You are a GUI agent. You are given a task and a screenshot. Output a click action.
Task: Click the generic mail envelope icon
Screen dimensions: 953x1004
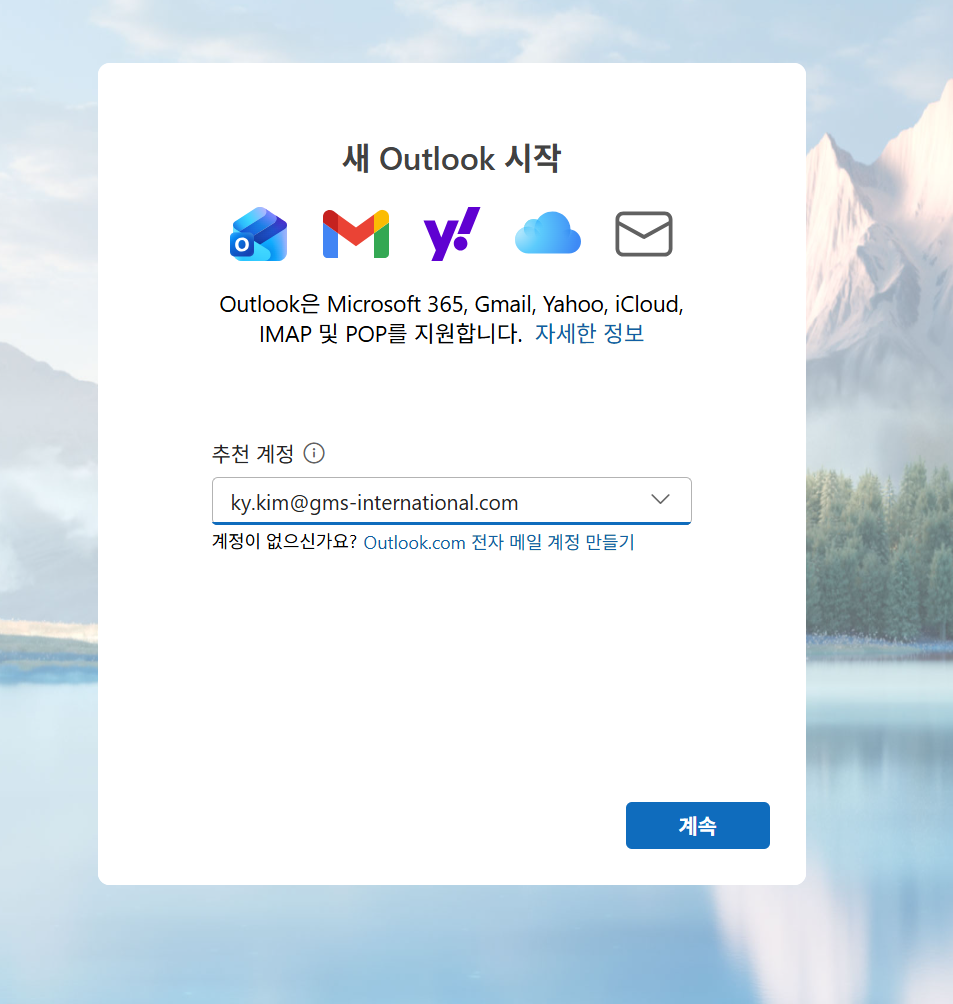point(644,234)
